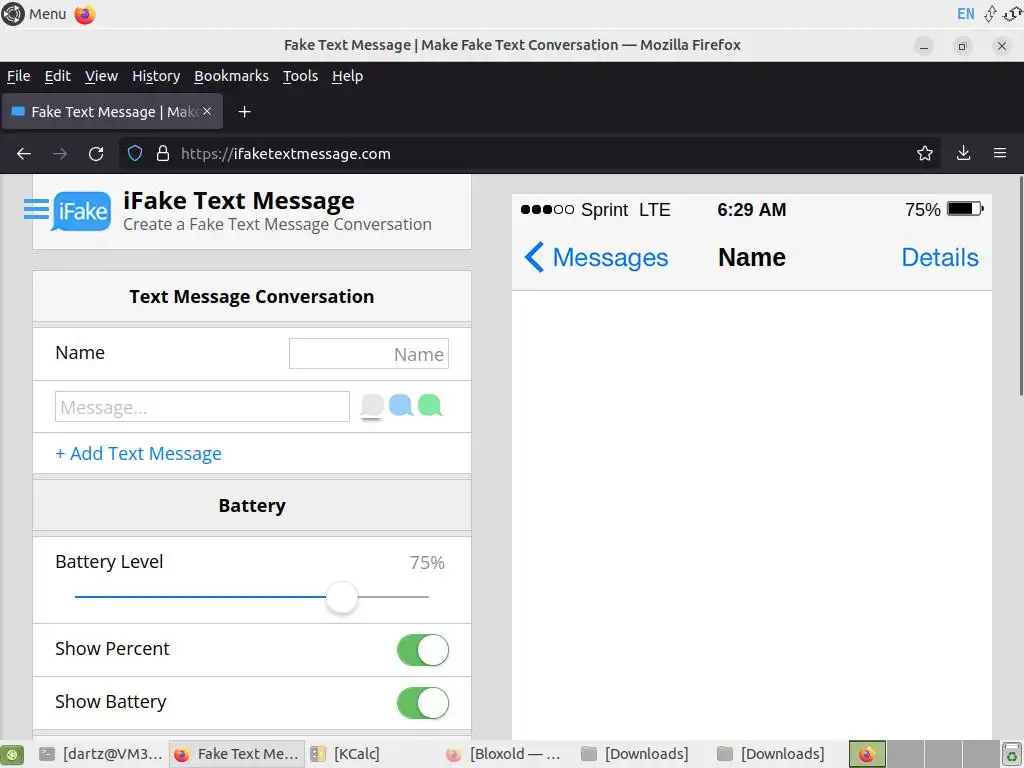Screen dimensions: 1024x768
Task: Open the trash icon in taskbar corner
Action: [1012, 754]
